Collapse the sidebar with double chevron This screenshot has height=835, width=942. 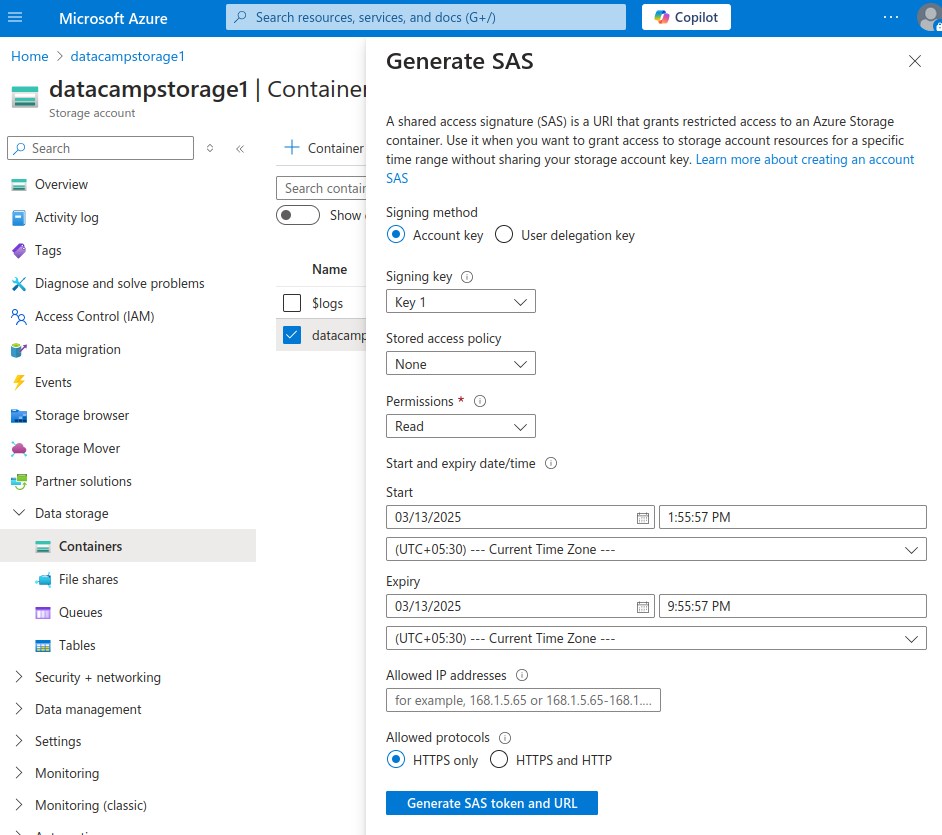click(x=240, y=148)
